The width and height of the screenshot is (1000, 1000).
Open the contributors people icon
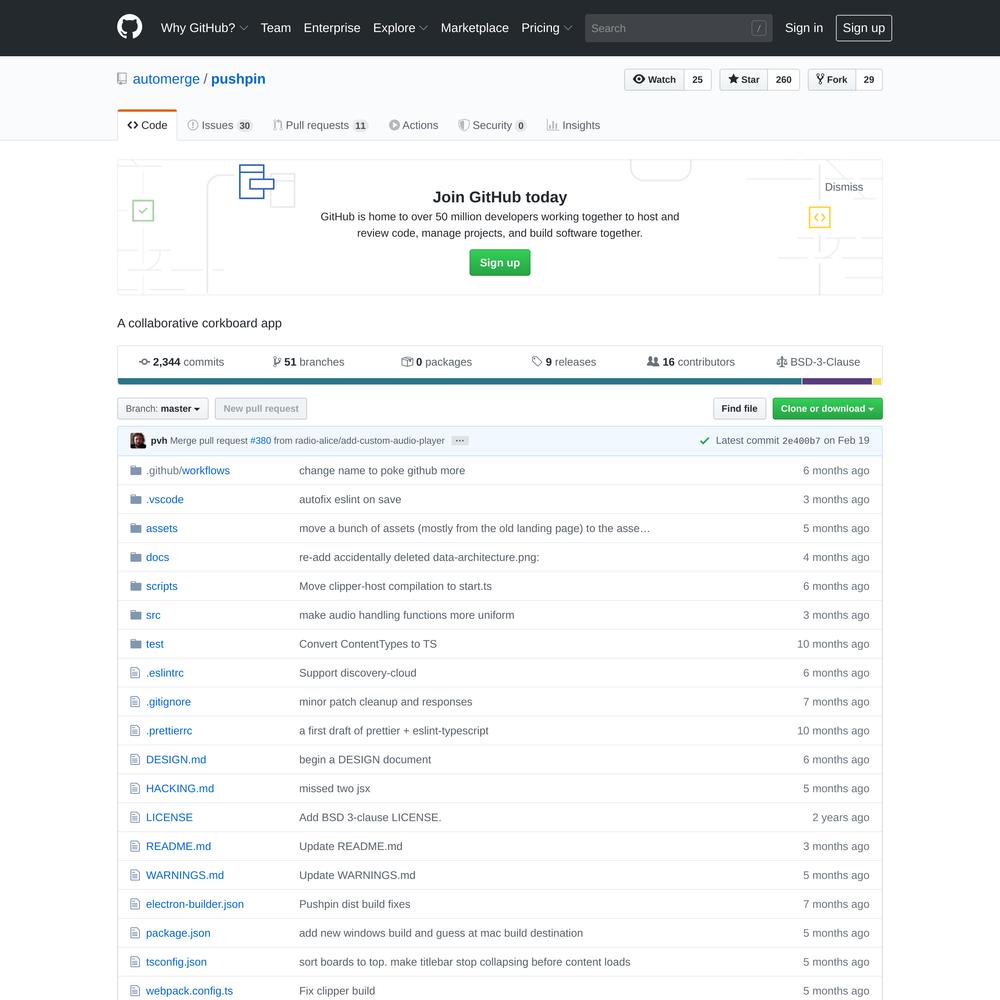click(x=653, y=362)
